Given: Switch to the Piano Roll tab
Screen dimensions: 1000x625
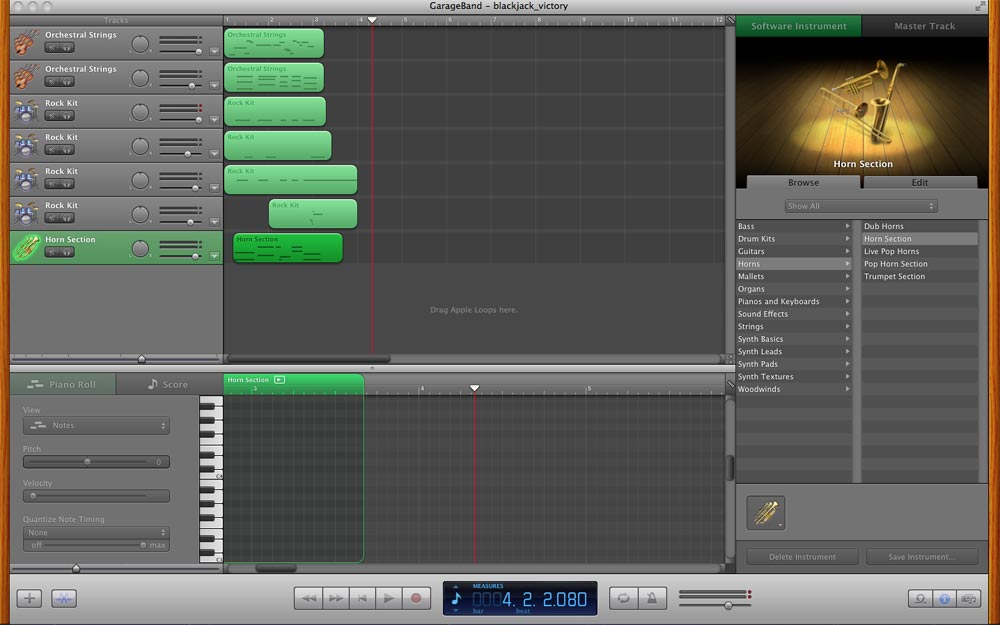Looking at the screenshot, I should pos(62,385).
